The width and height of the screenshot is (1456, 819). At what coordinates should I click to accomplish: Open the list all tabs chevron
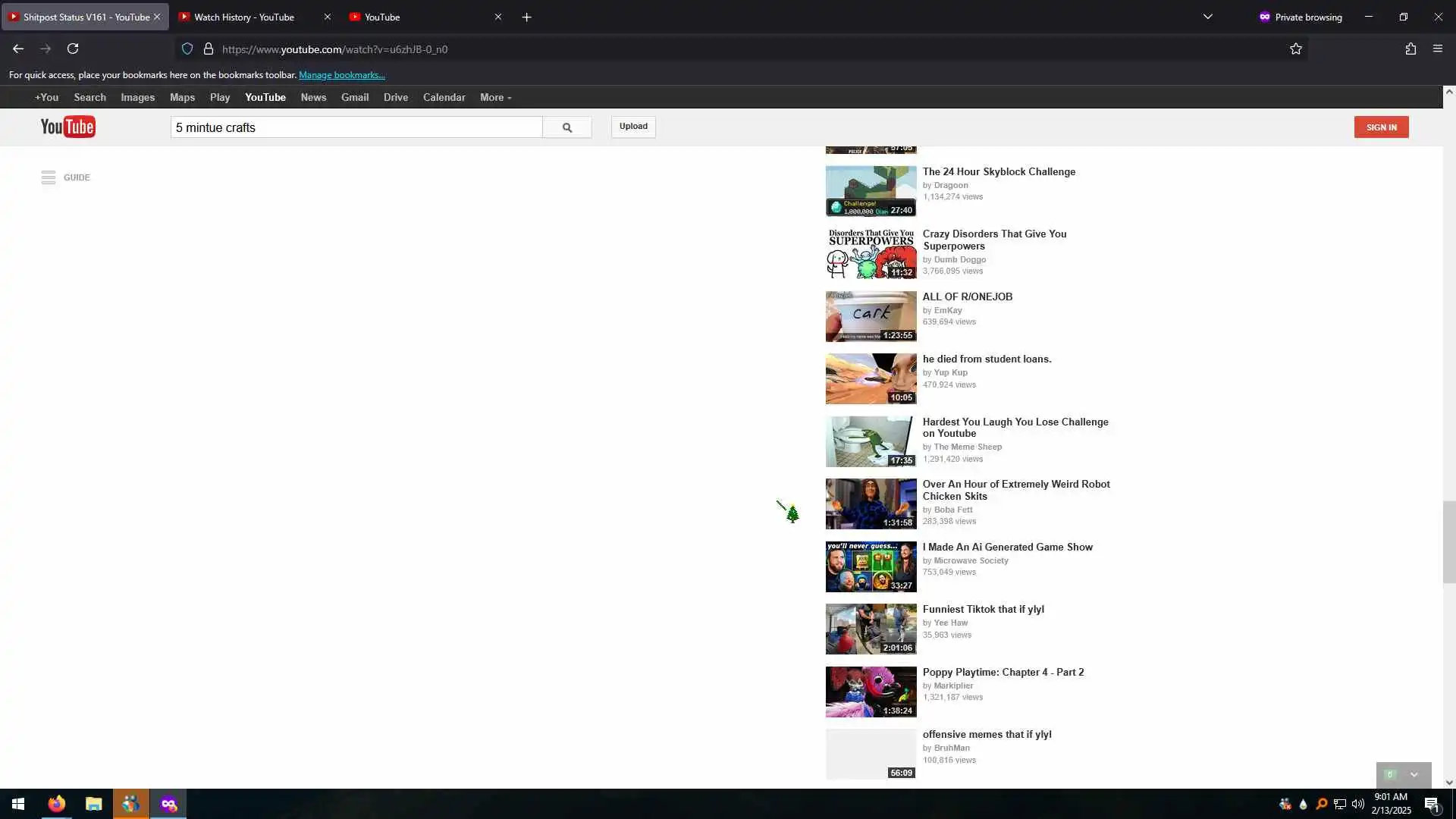(1207, 17)
